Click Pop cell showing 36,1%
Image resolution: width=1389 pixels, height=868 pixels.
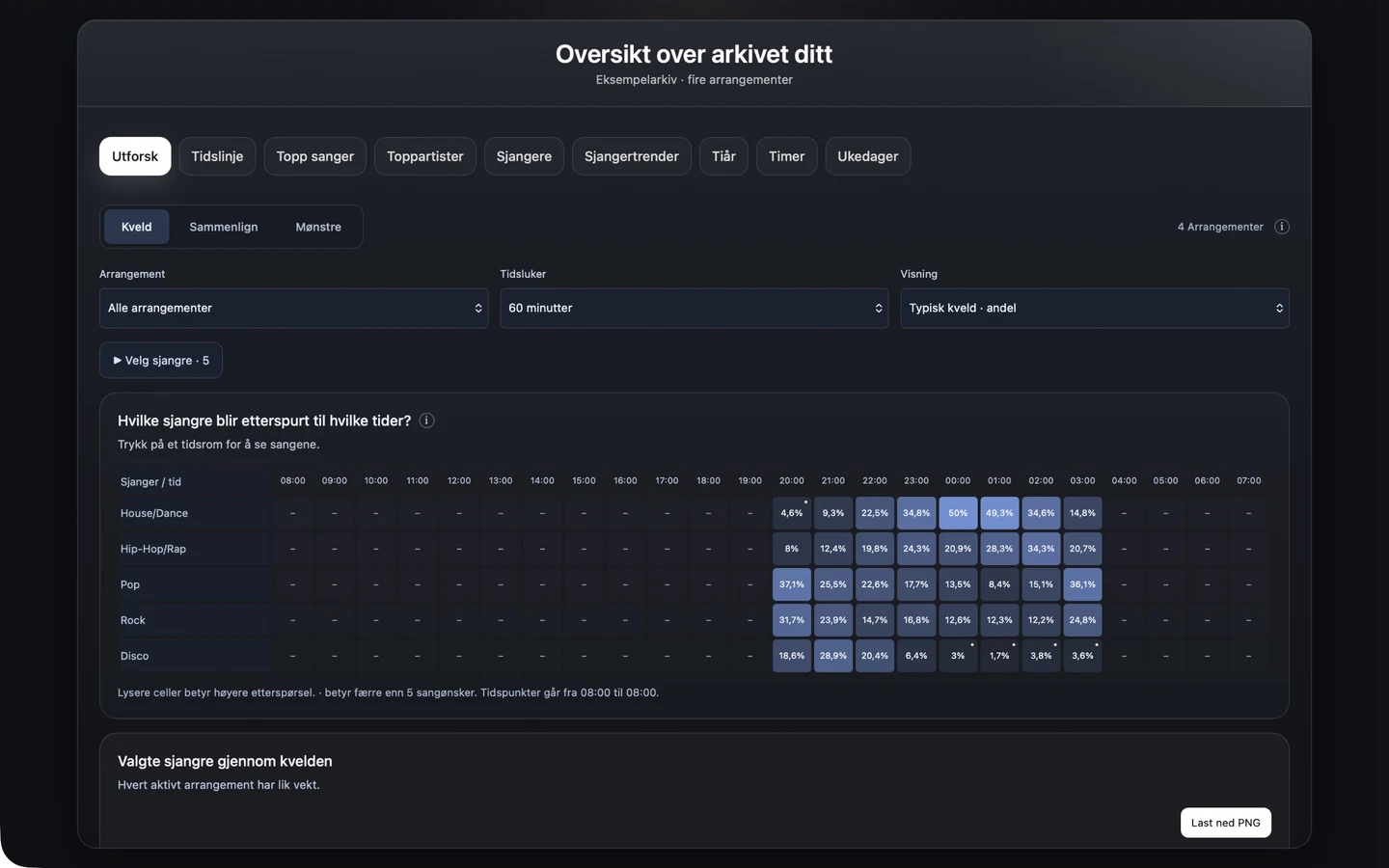(x=1082, y=584)
